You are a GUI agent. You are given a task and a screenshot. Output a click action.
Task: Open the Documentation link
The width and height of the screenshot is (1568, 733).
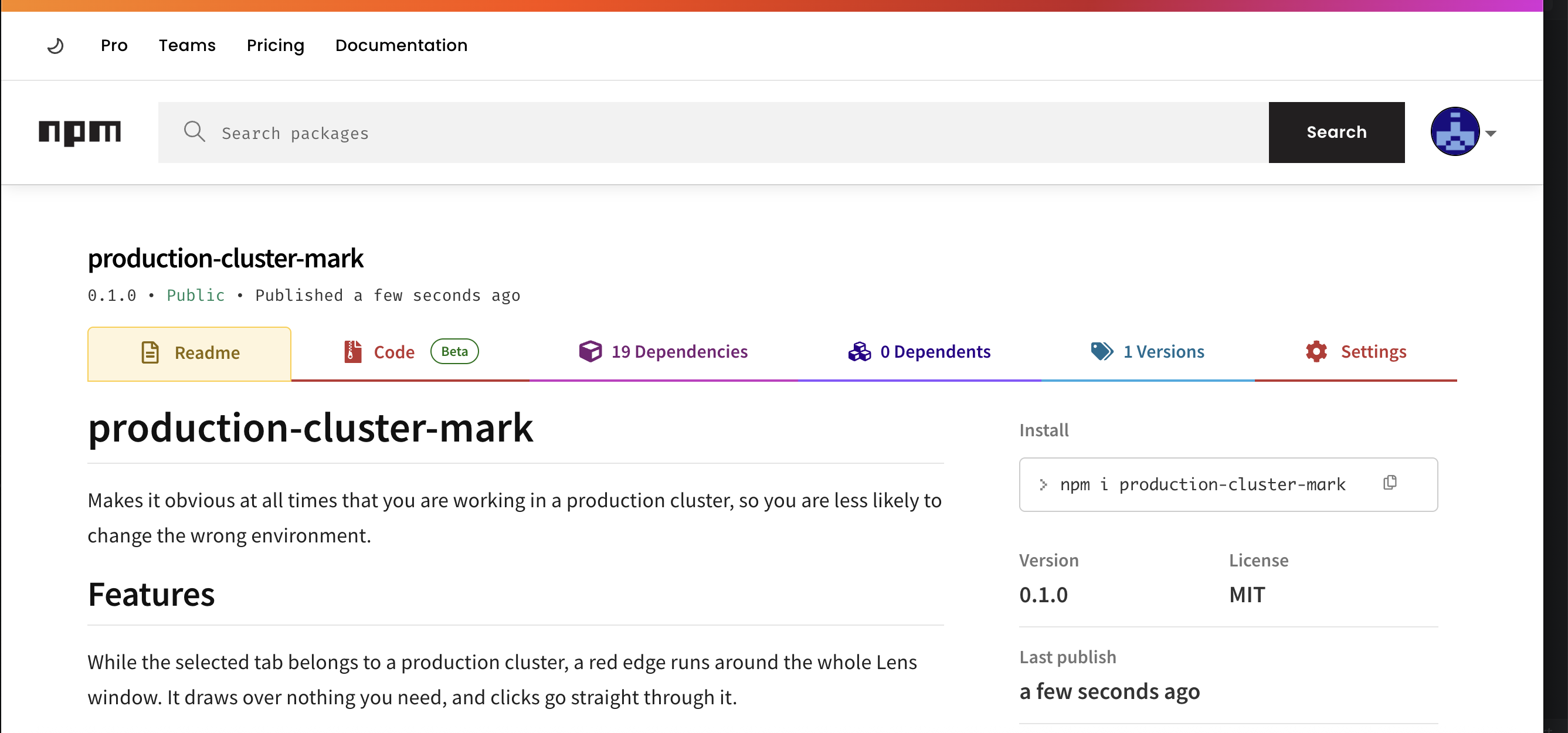point(401,46)
